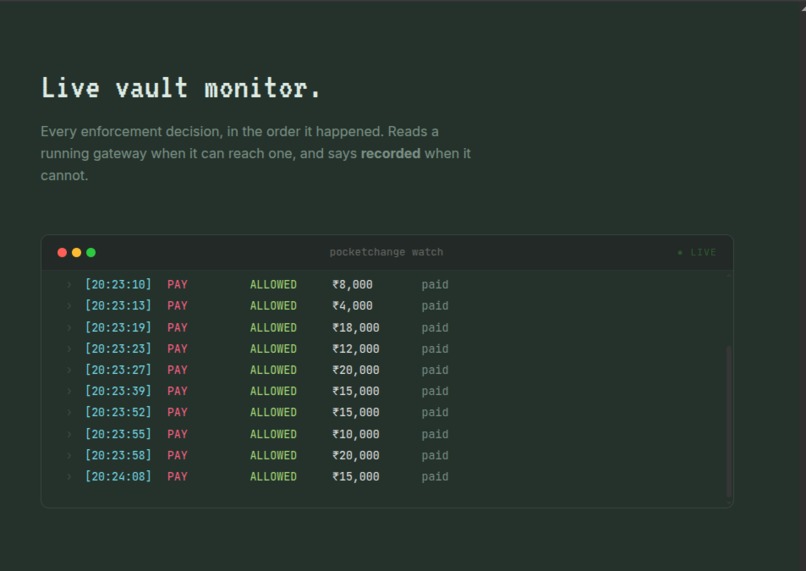The height and width of the screenshot is (571, 806).
Task: Click ALLOWED in the 20:24:08 row
Action: coord(273,476)
